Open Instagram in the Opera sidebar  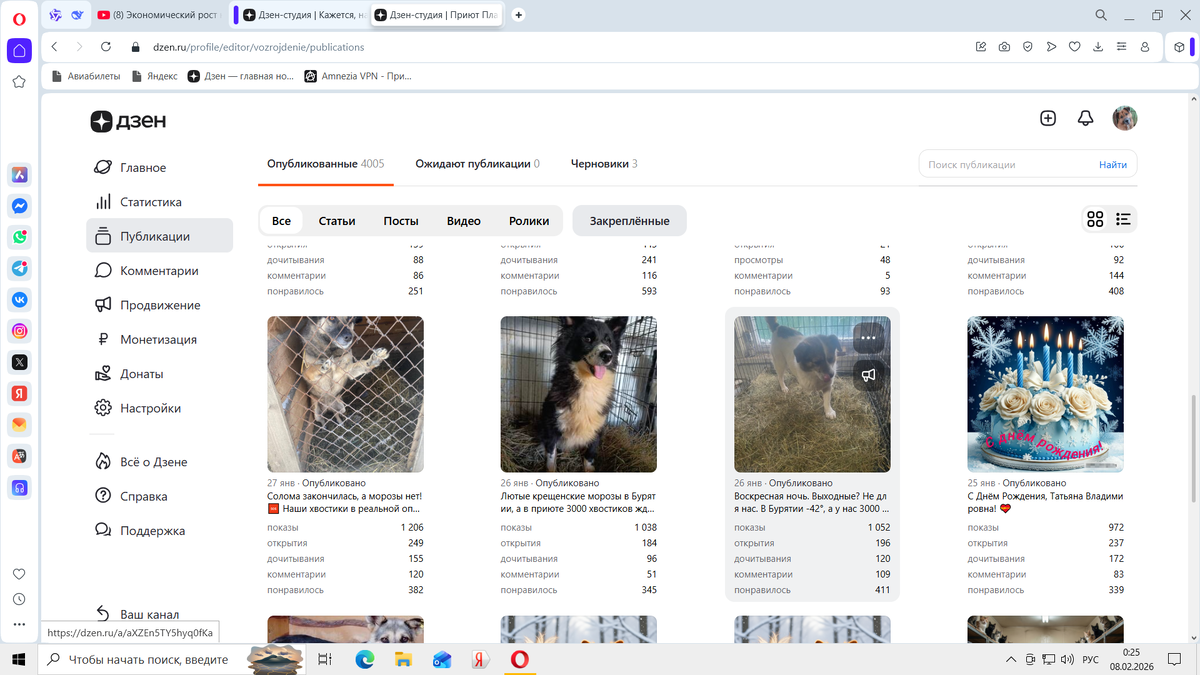pyautogui.click(x=19, y=331)
